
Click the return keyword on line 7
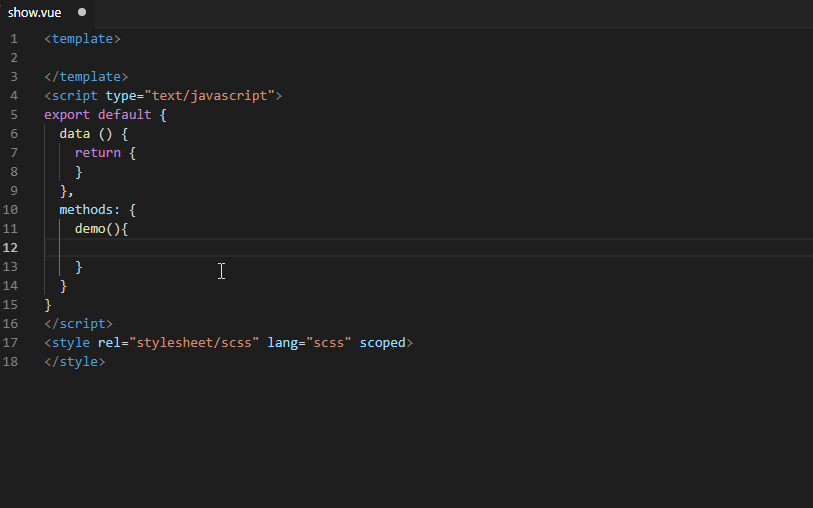[x=97, y=153]
